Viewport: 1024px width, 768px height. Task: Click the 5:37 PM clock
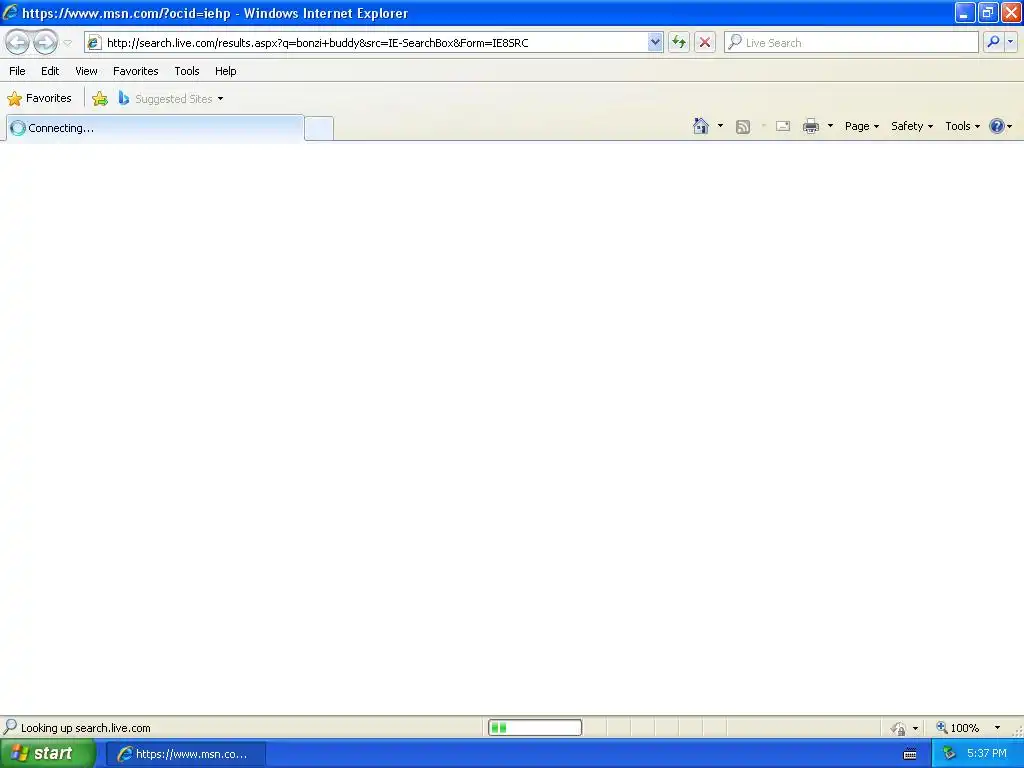tap(987, 754)
